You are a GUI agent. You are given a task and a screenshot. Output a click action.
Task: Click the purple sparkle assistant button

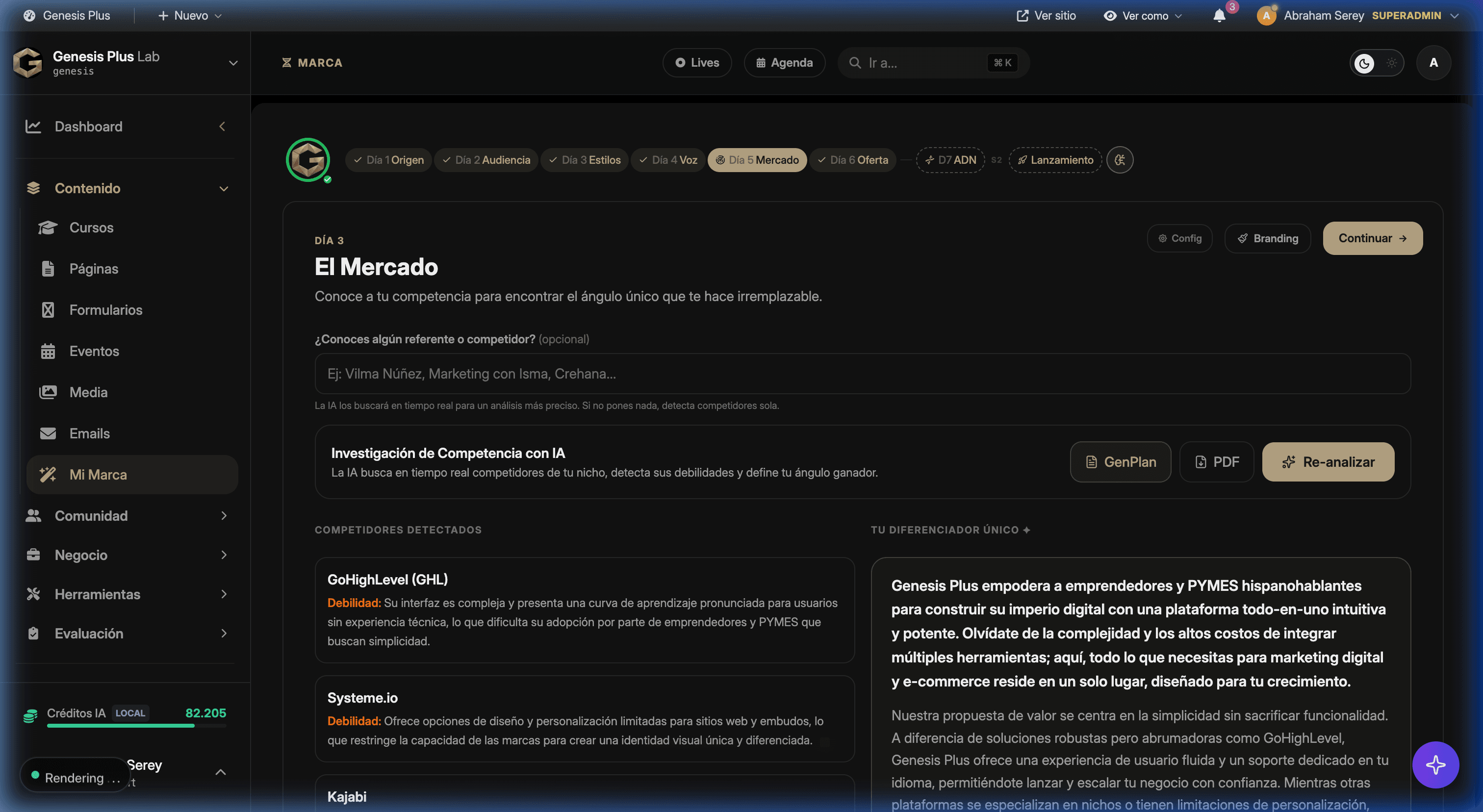[x=1435, y=765]
